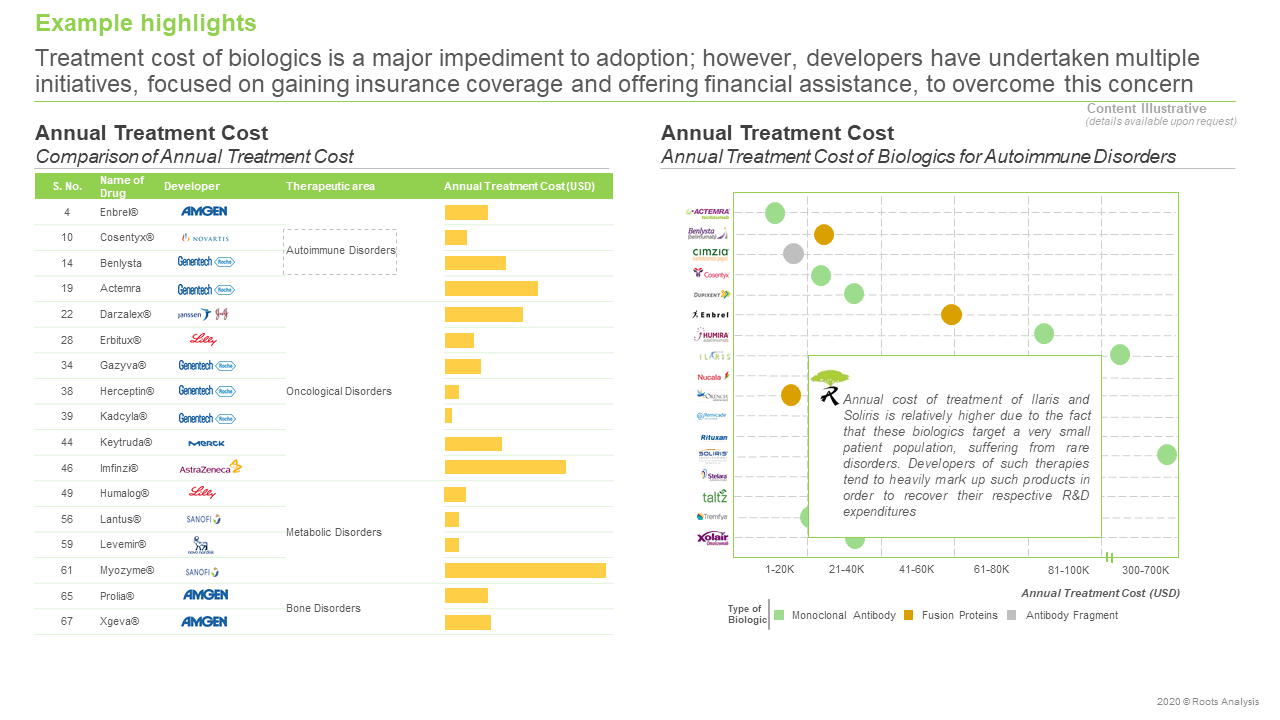This screenshot has height=720, width=1280.
Task: Click the 'Name of Drug' column header
Action: 122,186
